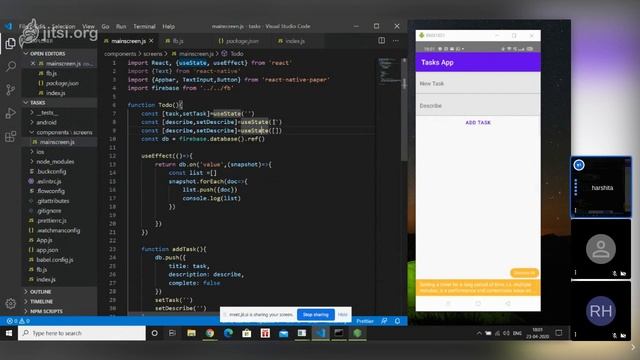Click the notifications bell in status bar

pyautogui.click(x=397, y=321)
